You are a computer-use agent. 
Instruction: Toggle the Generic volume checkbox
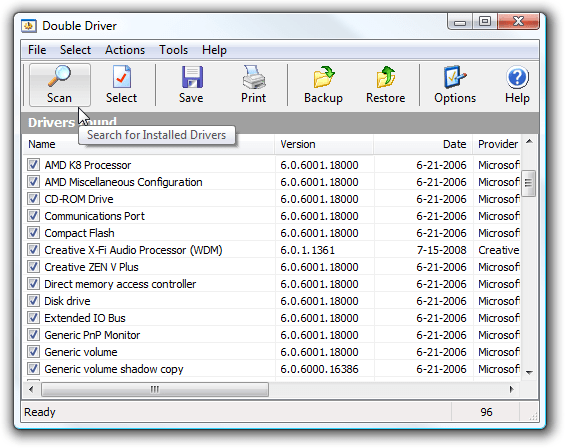click(x=33, y=352)
